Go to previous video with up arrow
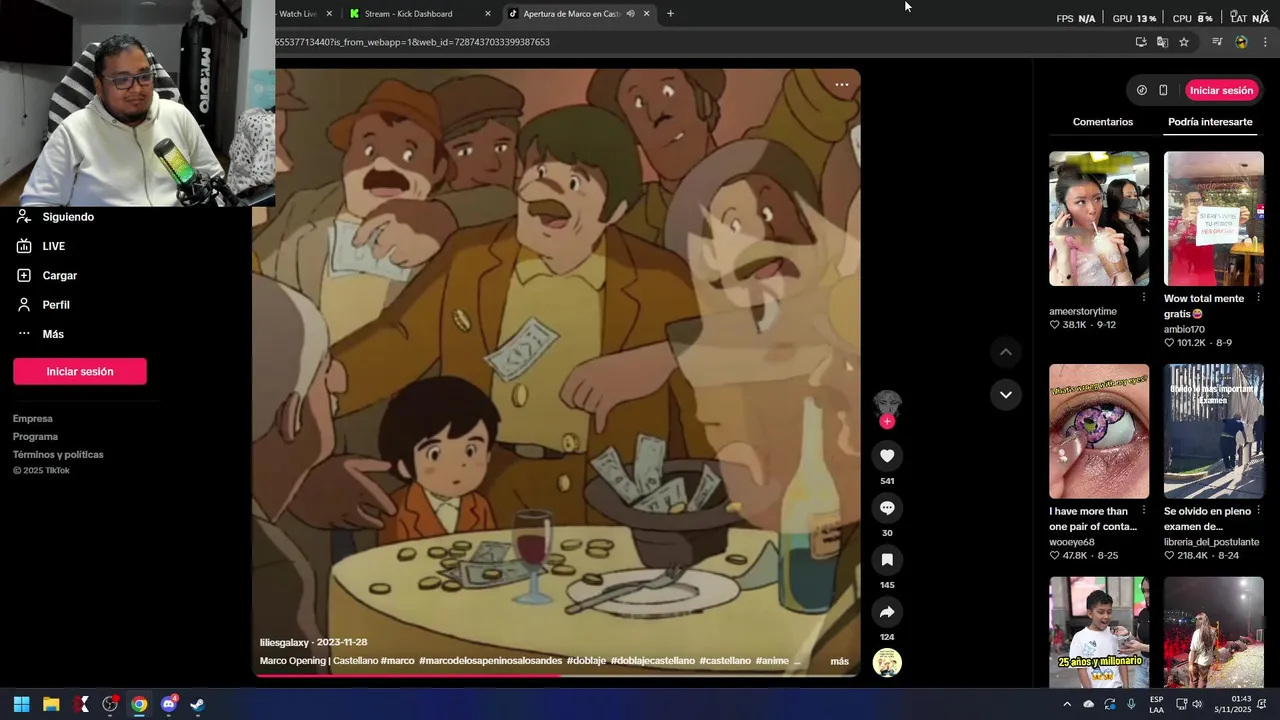 pos(1006,352)
